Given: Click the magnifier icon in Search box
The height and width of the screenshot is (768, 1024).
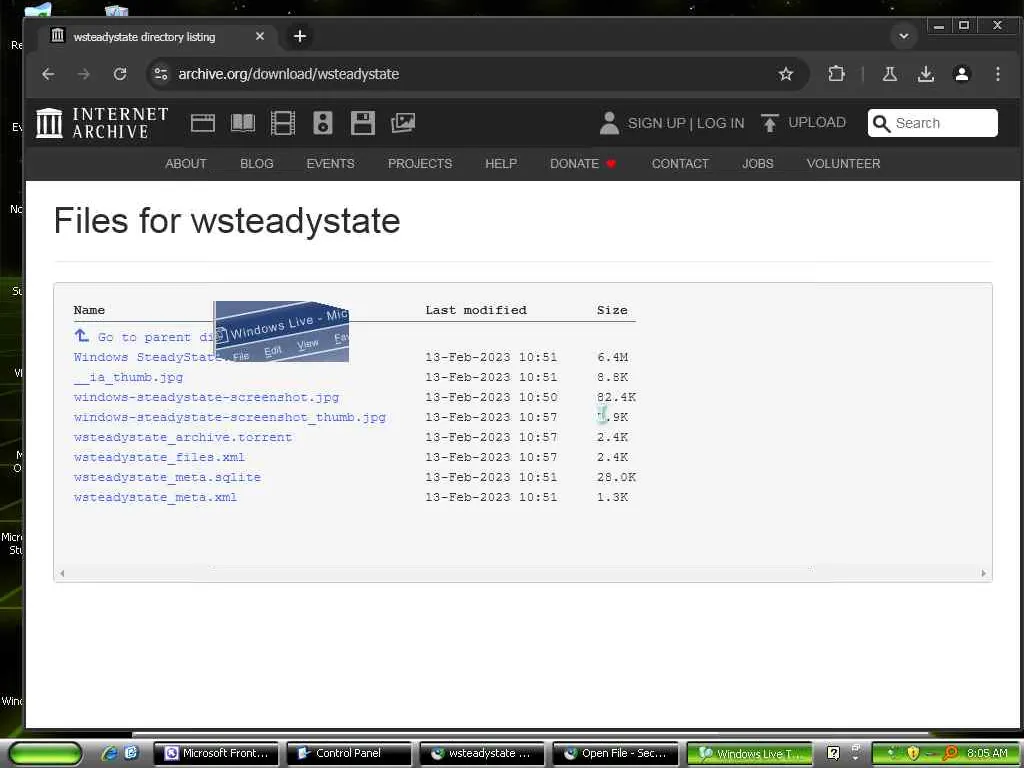Looking at the screenshot, I should coord(881,123).
